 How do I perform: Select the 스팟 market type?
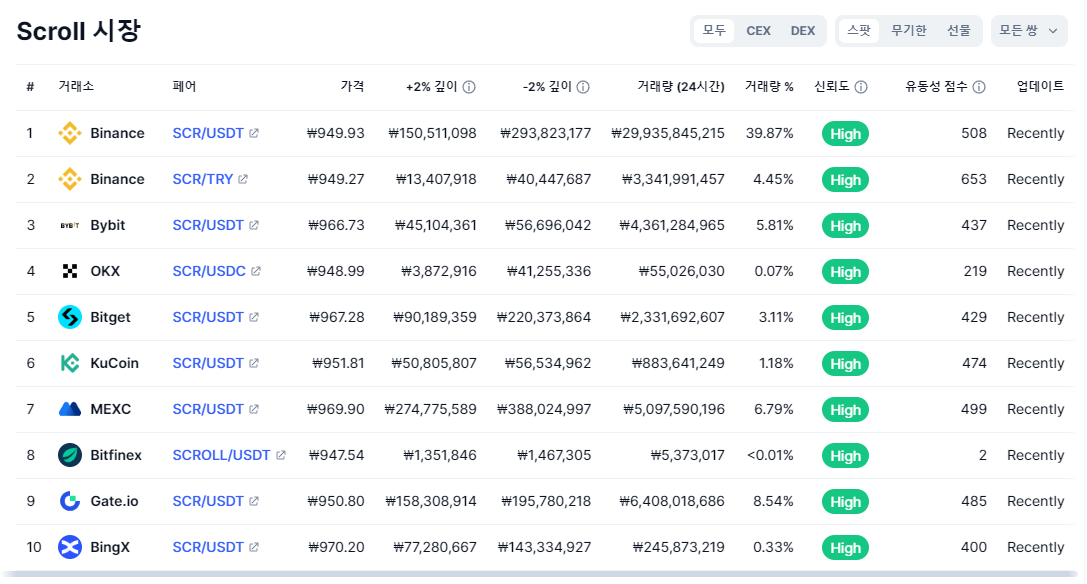(x=859, y=31)
